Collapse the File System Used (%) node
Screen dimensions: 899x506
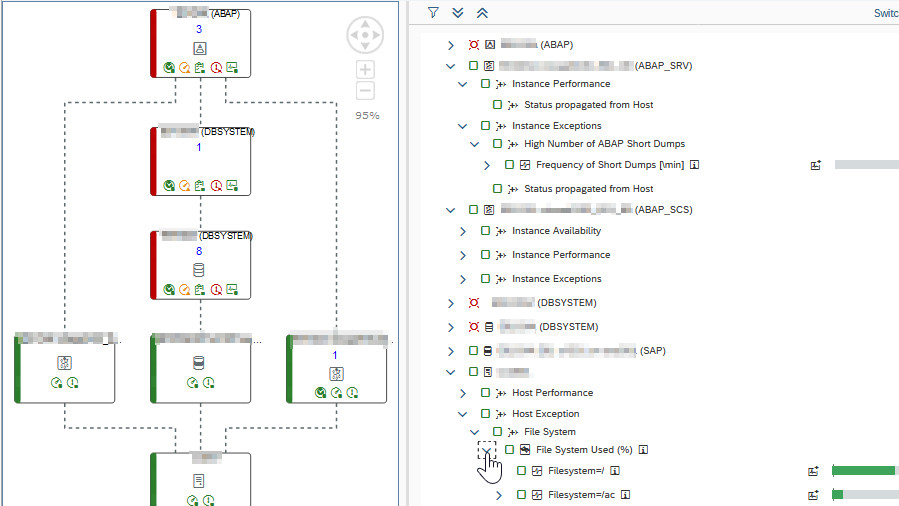tap(487, 450)
